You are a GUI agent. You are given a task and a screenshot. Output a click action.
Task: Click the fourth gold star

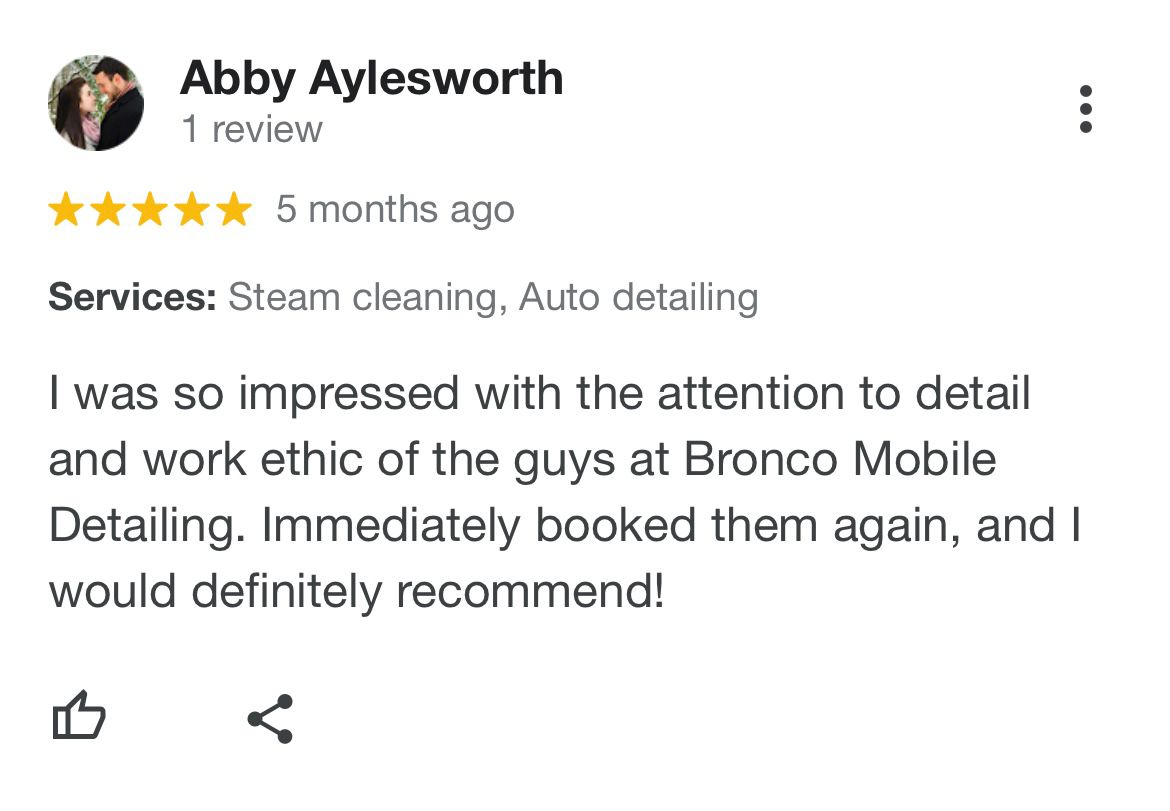(x=192, y=210)
